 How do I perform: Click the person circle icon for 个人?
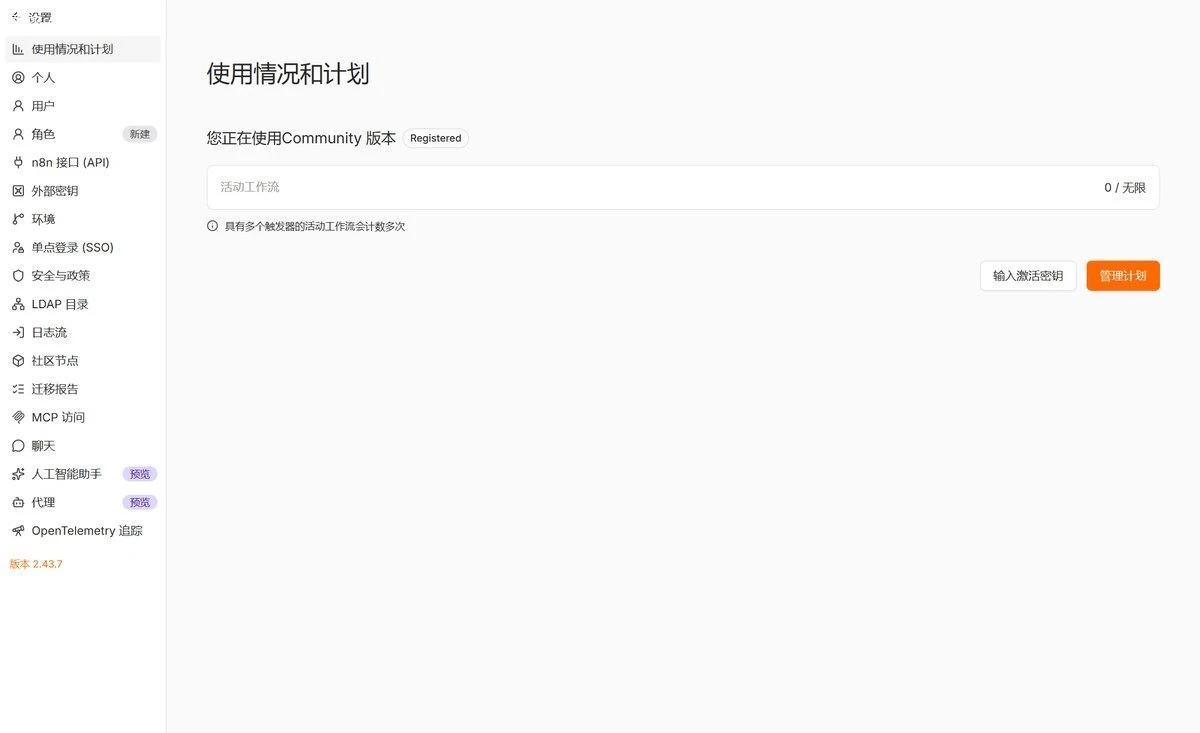point(18,77)
